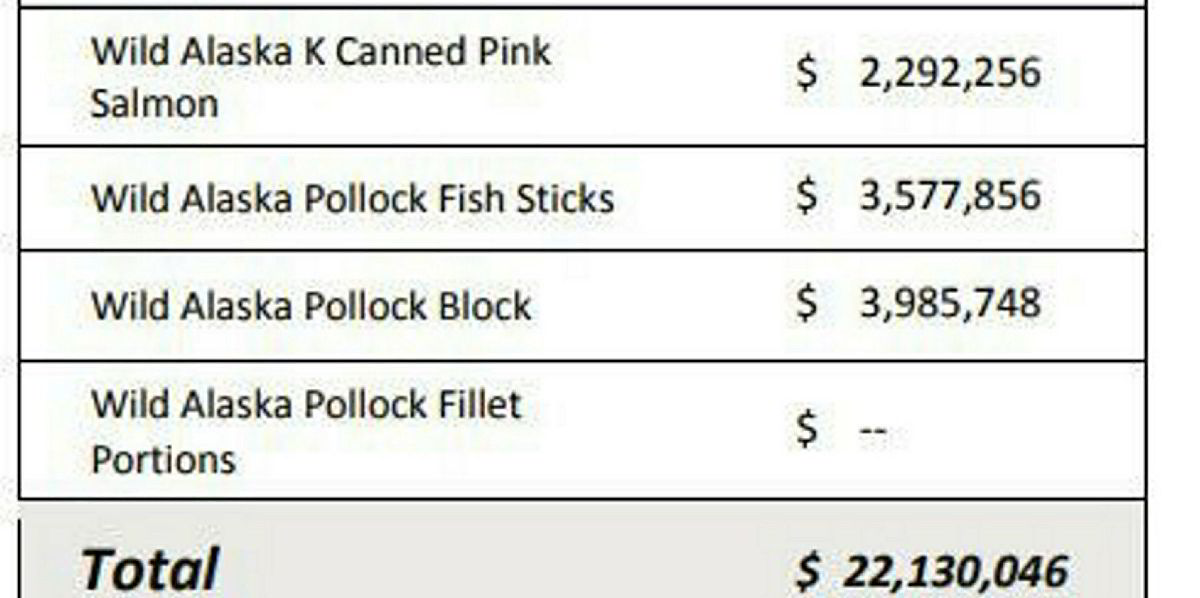Select the Wild Alaska Pollock Block label

coord(310,305)
